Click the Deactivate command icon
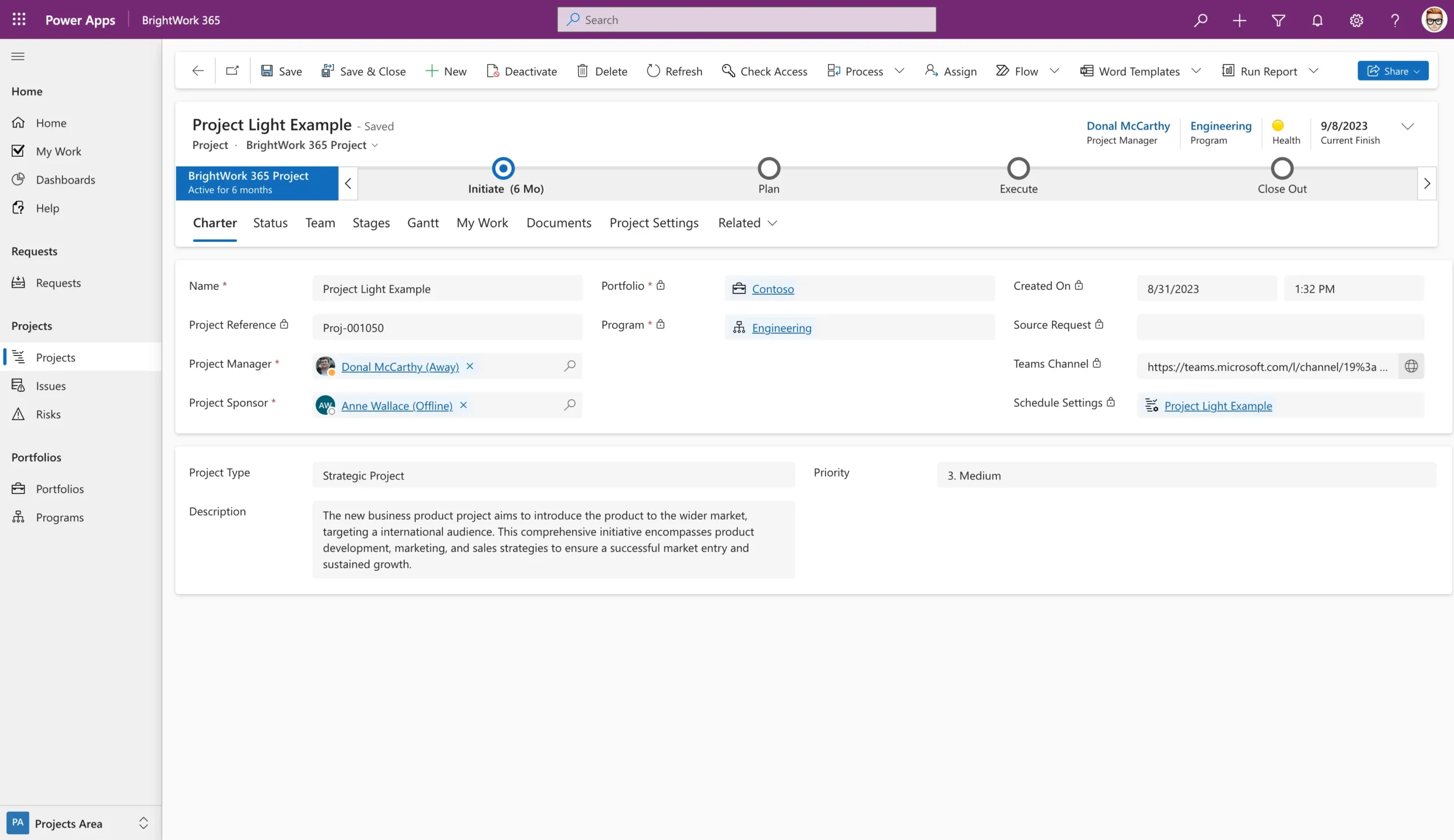The height and width of the screenshot is (840, 1454). pyautogui.click(x=492, y=70)
